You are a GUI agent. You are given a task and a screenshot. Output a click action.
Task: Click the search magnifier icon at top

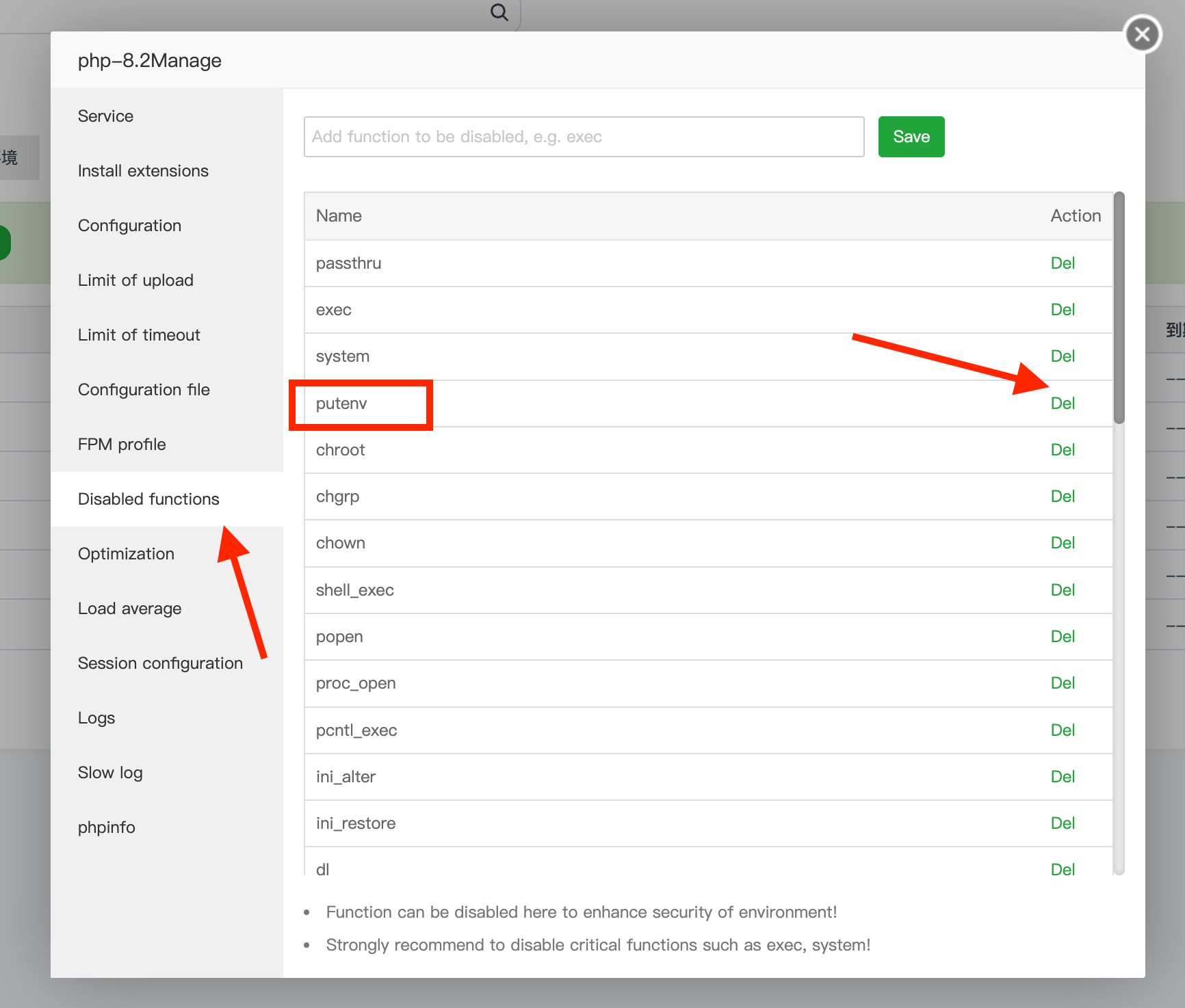(x=499, y=12)
